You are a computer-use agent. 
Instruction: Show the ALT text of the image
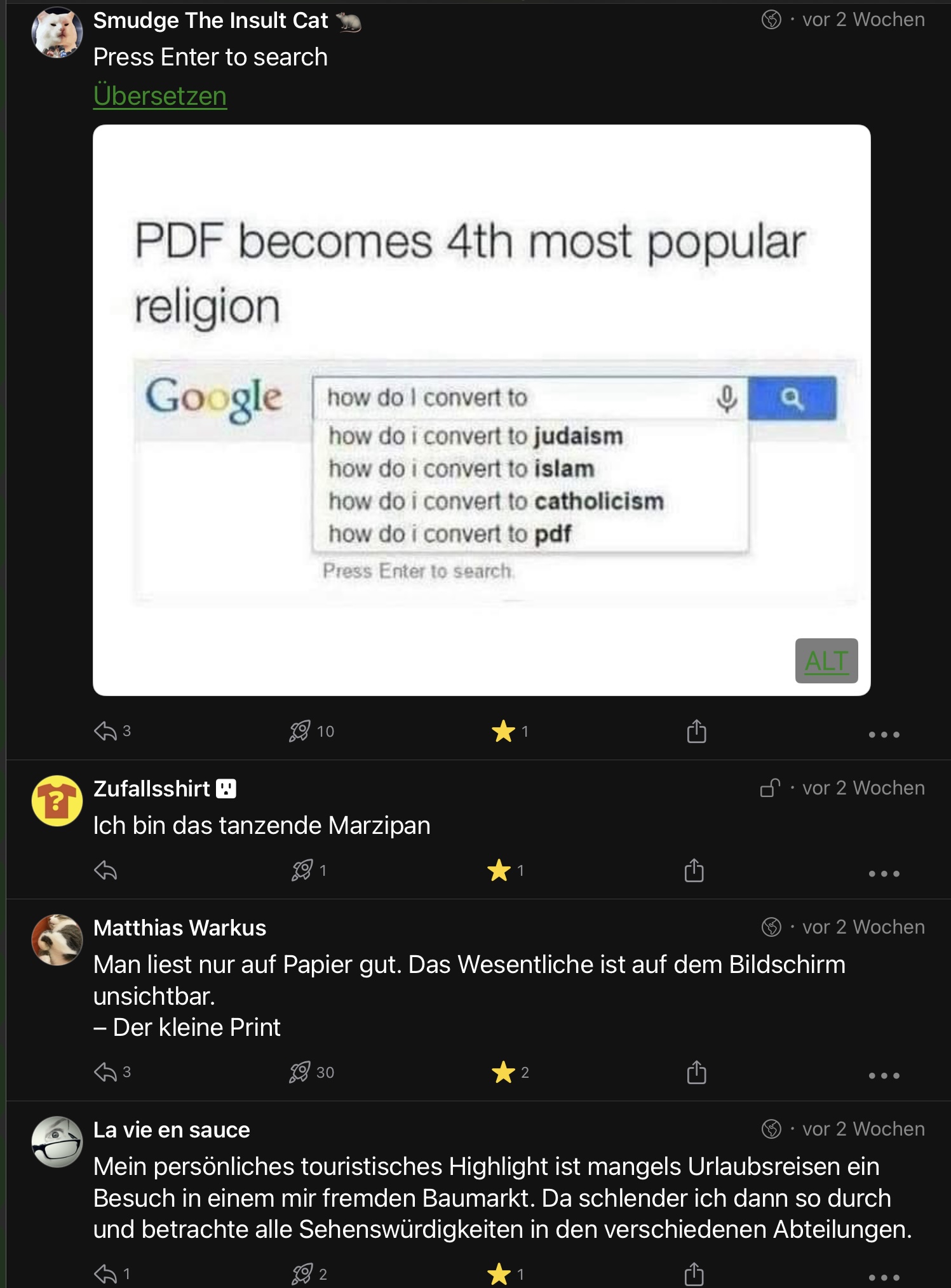pyautogui.click(x=826, y=661)
